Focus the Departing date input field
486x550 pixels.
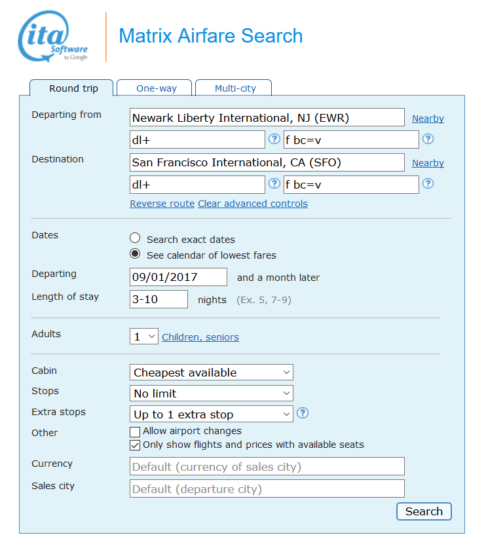tap(178, 277)
